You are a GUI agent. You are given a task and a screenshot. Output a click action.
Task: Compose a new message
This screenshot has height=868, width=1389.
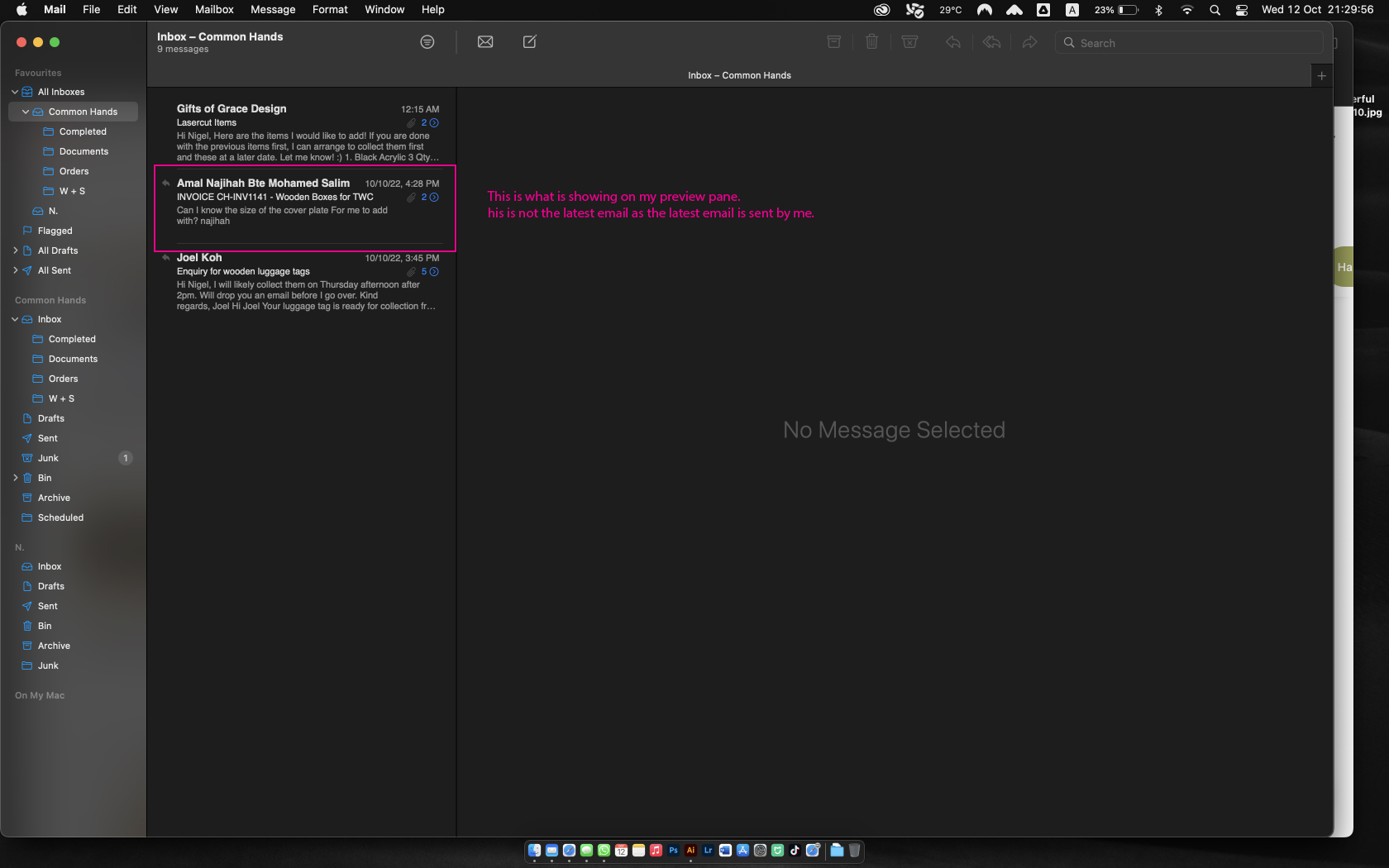click(529, 41)
